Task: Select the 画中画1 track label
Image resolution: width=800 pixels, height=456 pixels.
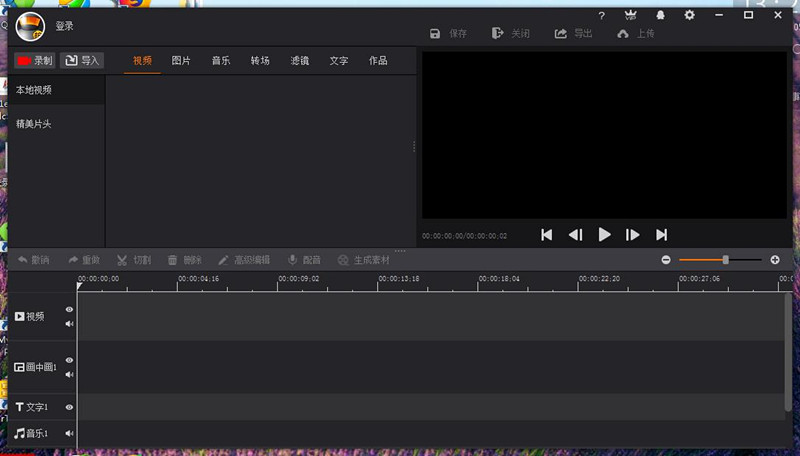Action: tap(35, 367)
